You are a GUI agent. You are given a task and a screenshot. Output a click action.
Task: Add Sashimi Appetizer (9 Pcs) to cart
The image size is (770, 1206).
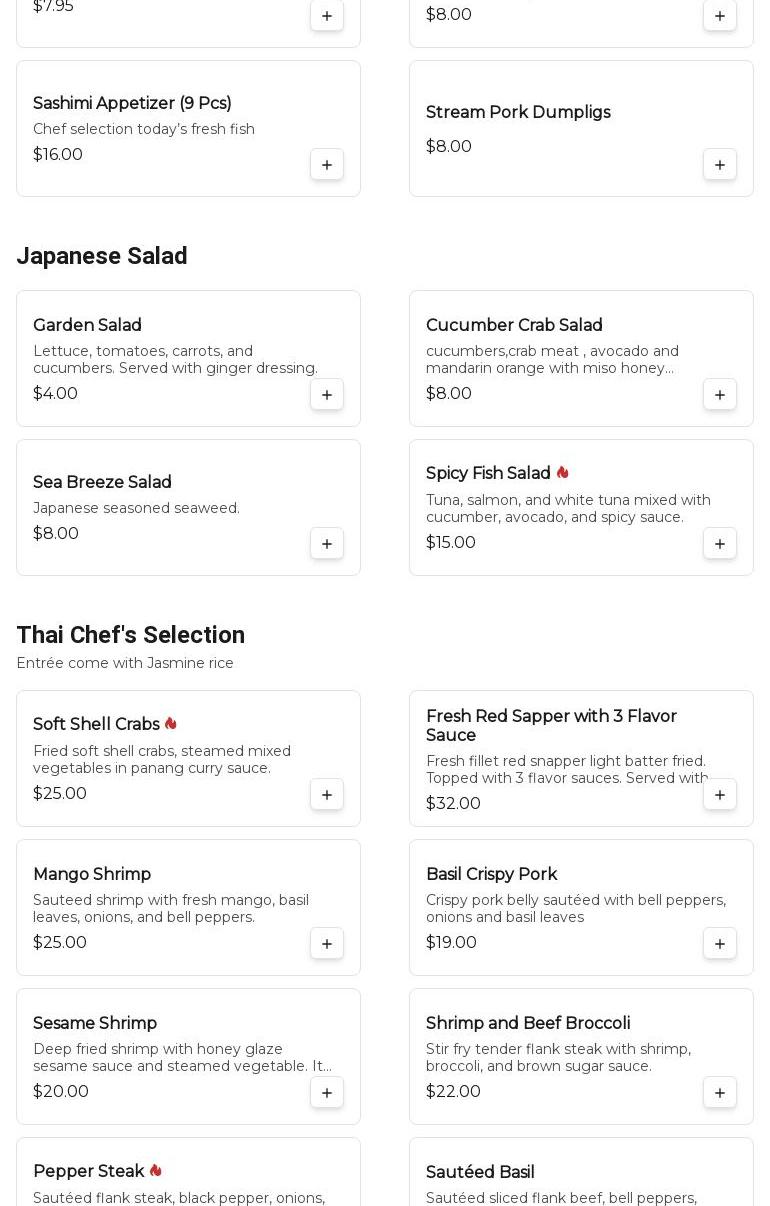[x=327, y=164]
